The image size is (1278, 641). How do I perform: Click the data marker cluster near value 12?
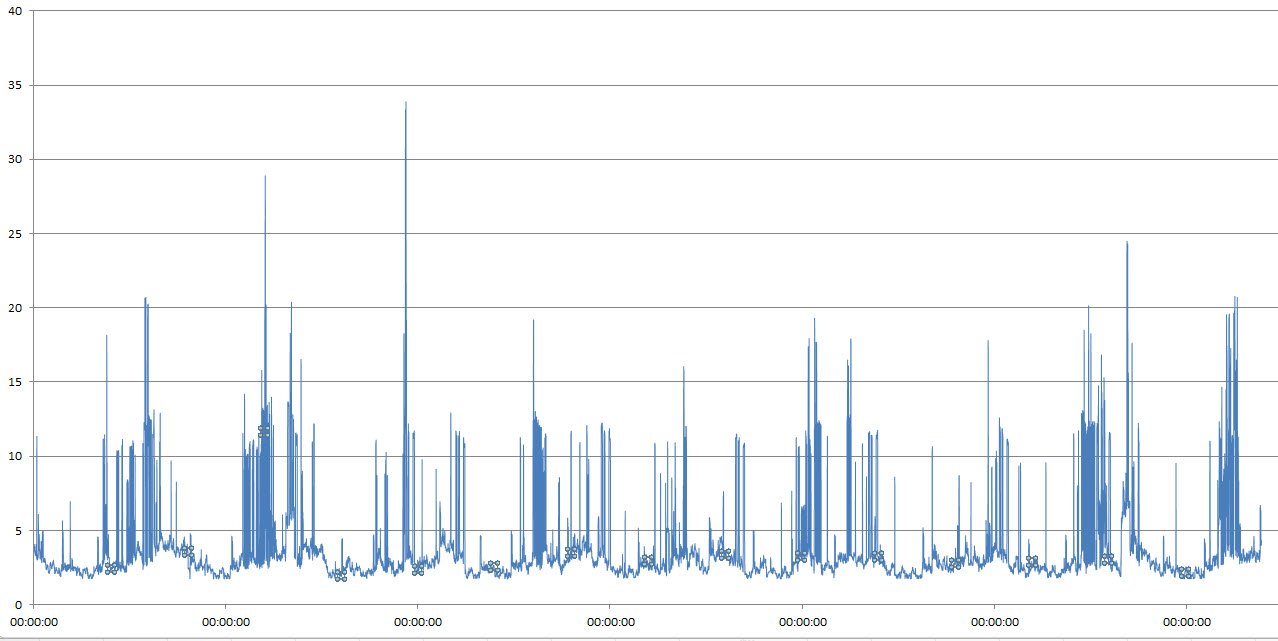point(264,431)
